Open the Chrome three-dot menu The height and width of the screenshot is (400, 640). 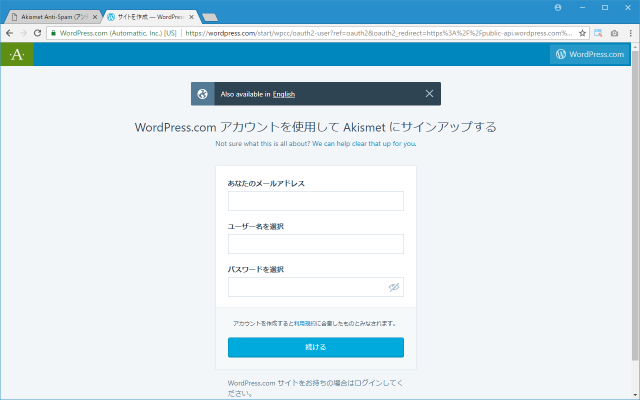[630, 33]
